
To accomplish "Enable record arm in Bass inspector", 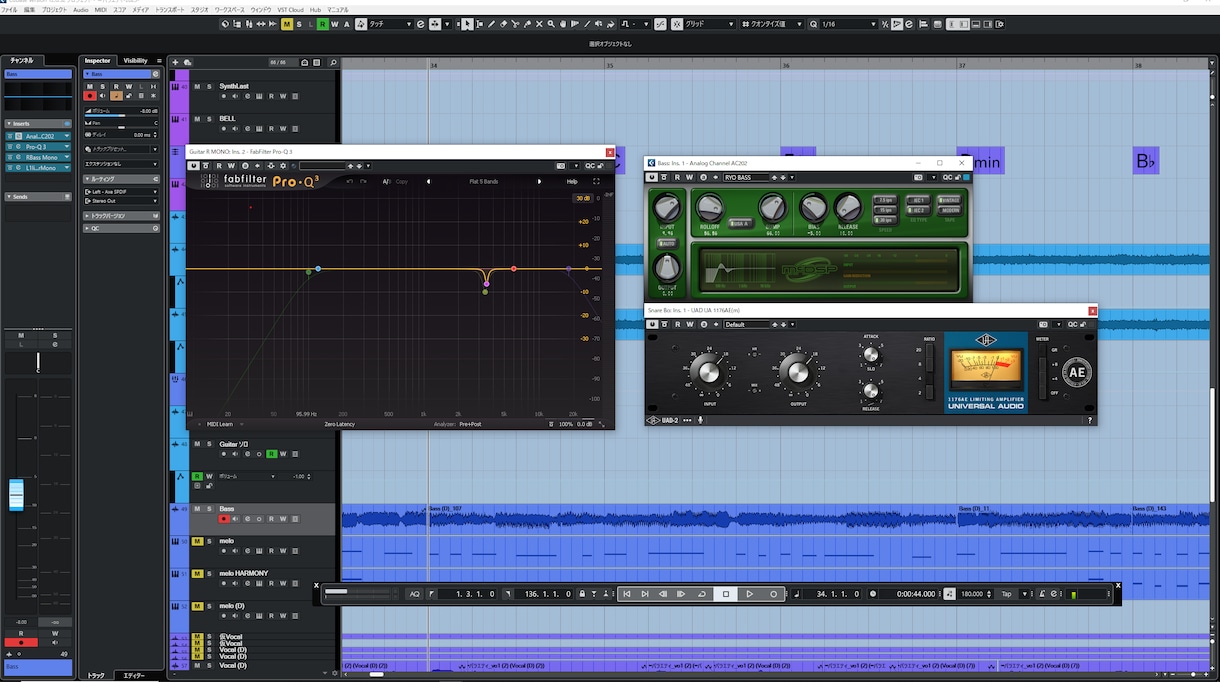I will pos(90,96).
